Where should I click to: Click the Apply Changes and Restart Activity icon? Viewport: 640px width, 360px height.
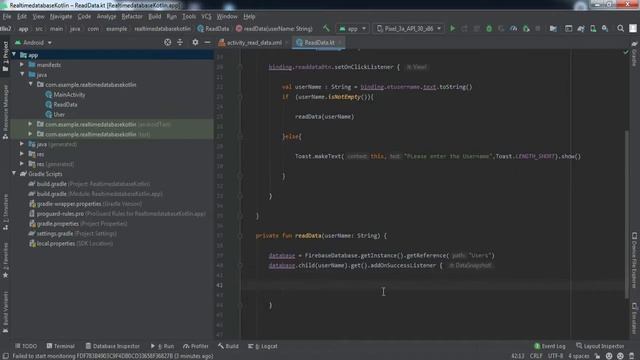point(464,29)
